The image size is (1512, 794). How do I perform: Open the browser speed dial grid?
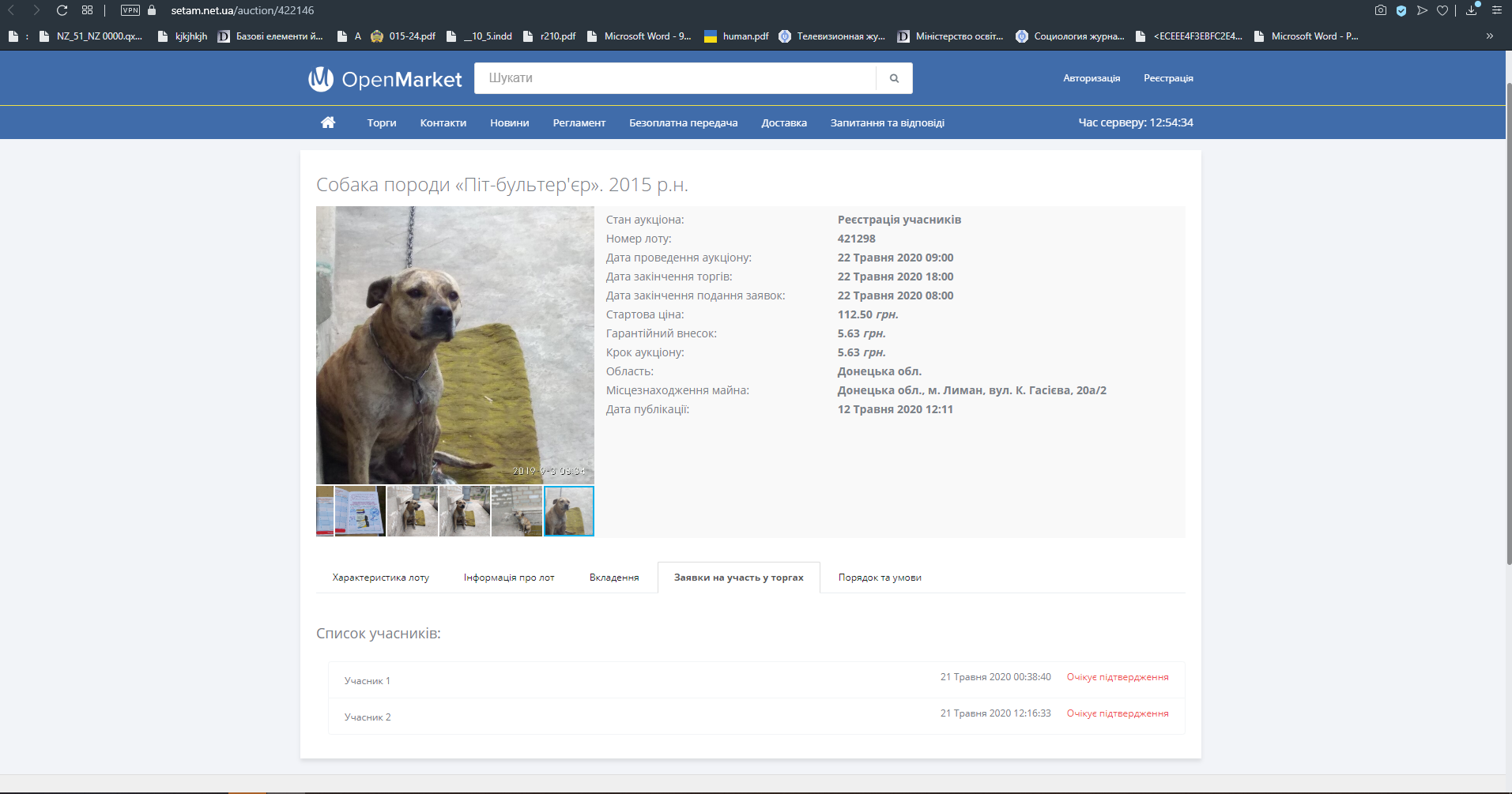point(88,10)
